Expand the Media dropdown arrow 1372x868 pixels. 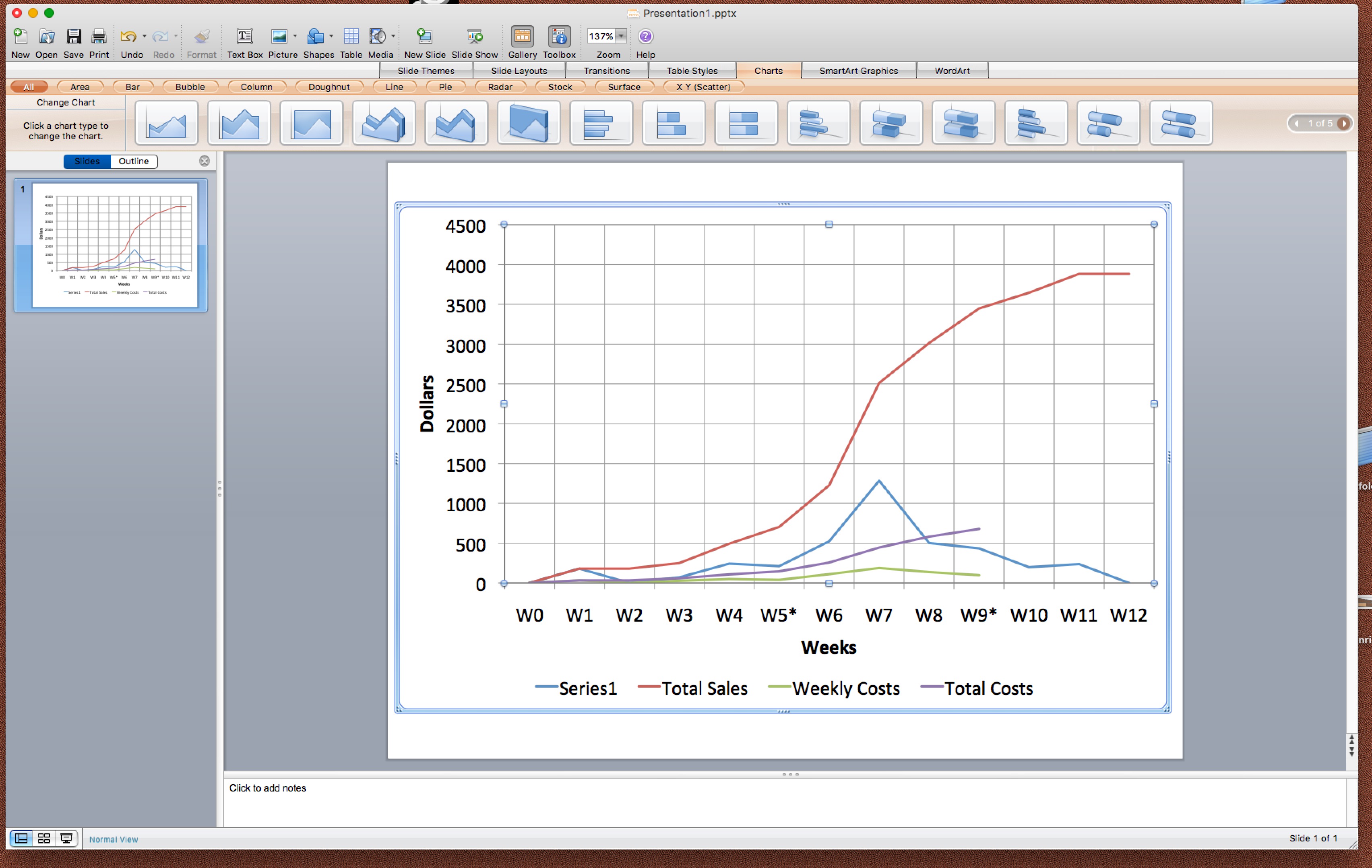click(x=393, y=37)
